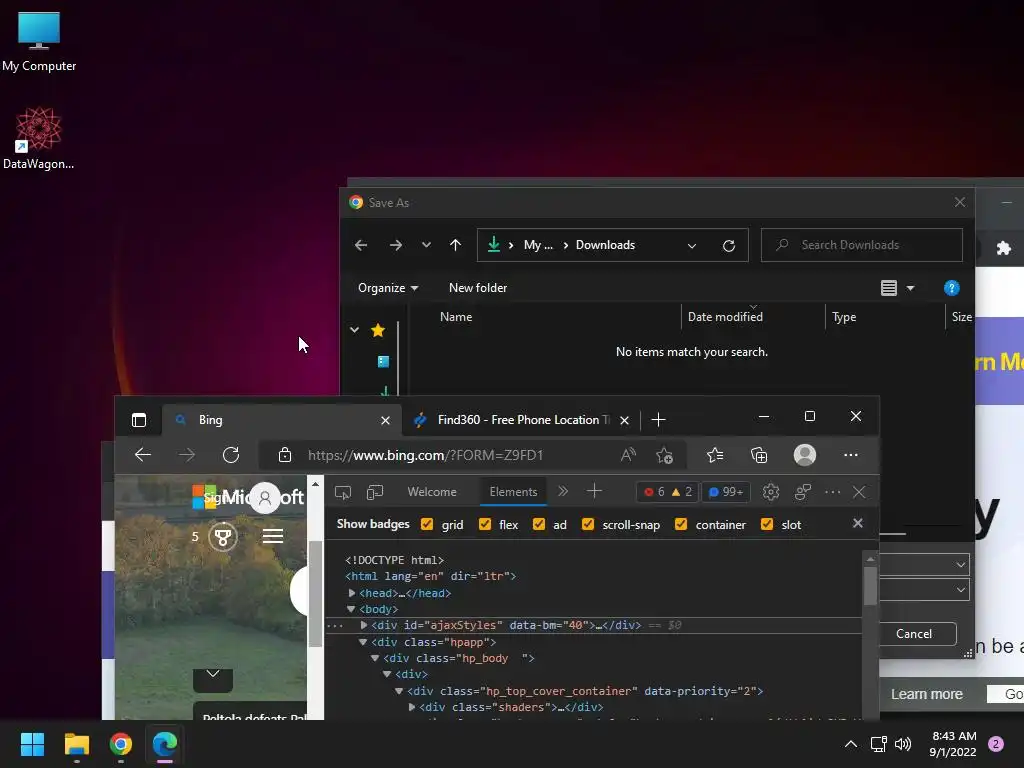Show more DevTools tabs chevron

tap(563, 491)
